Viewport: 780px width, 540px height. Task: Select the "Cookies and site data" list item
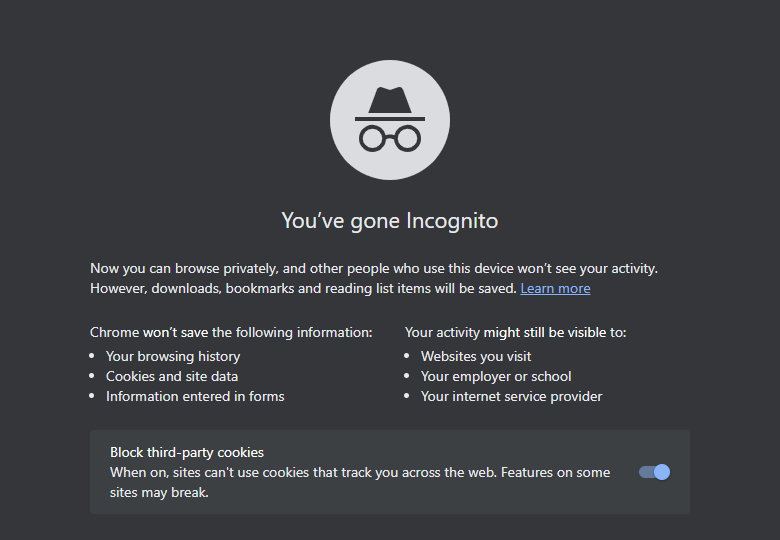(x=172, y=376)
